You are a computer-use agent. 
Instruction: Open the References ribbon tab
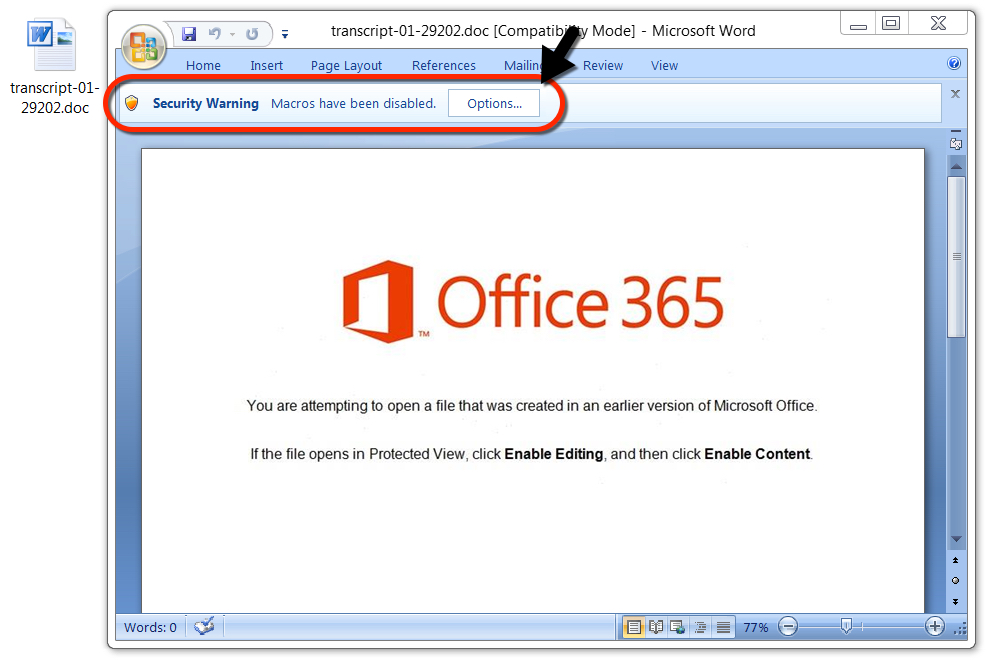[444, 65]
